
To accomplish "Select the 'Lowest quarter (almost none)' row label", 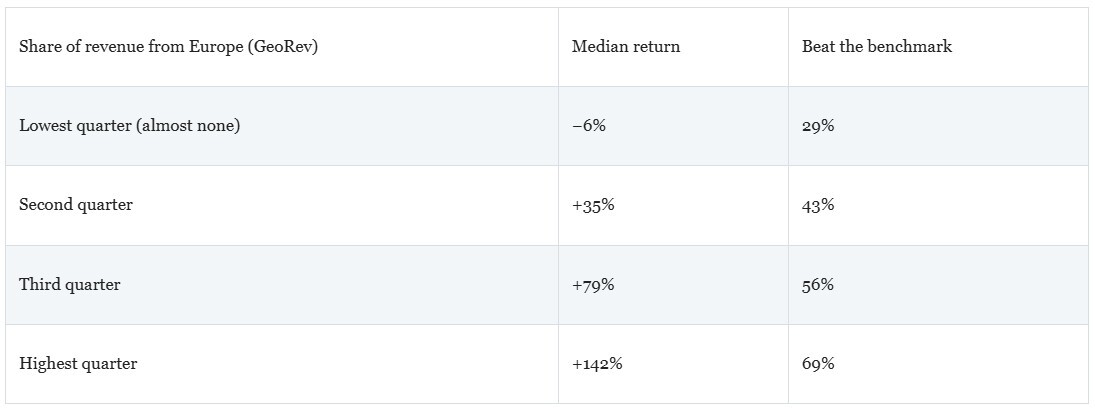I will click(129, 126).
